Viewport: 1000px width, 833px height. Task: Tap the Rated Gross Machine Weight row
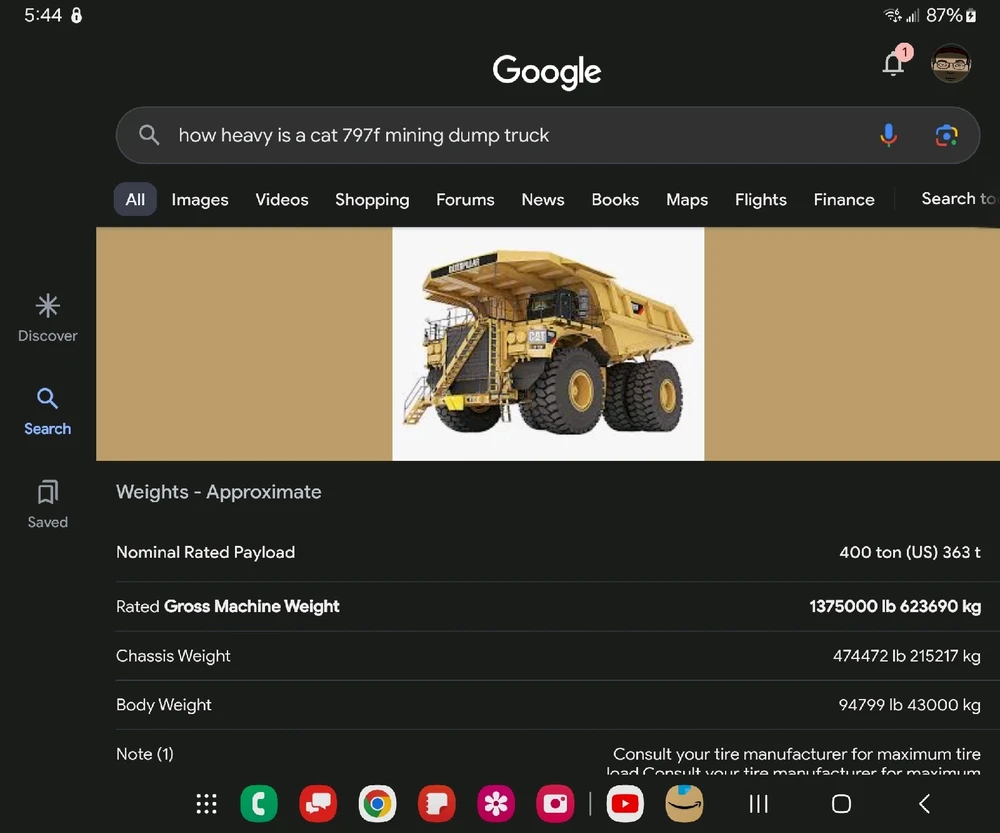click(548, 606)
